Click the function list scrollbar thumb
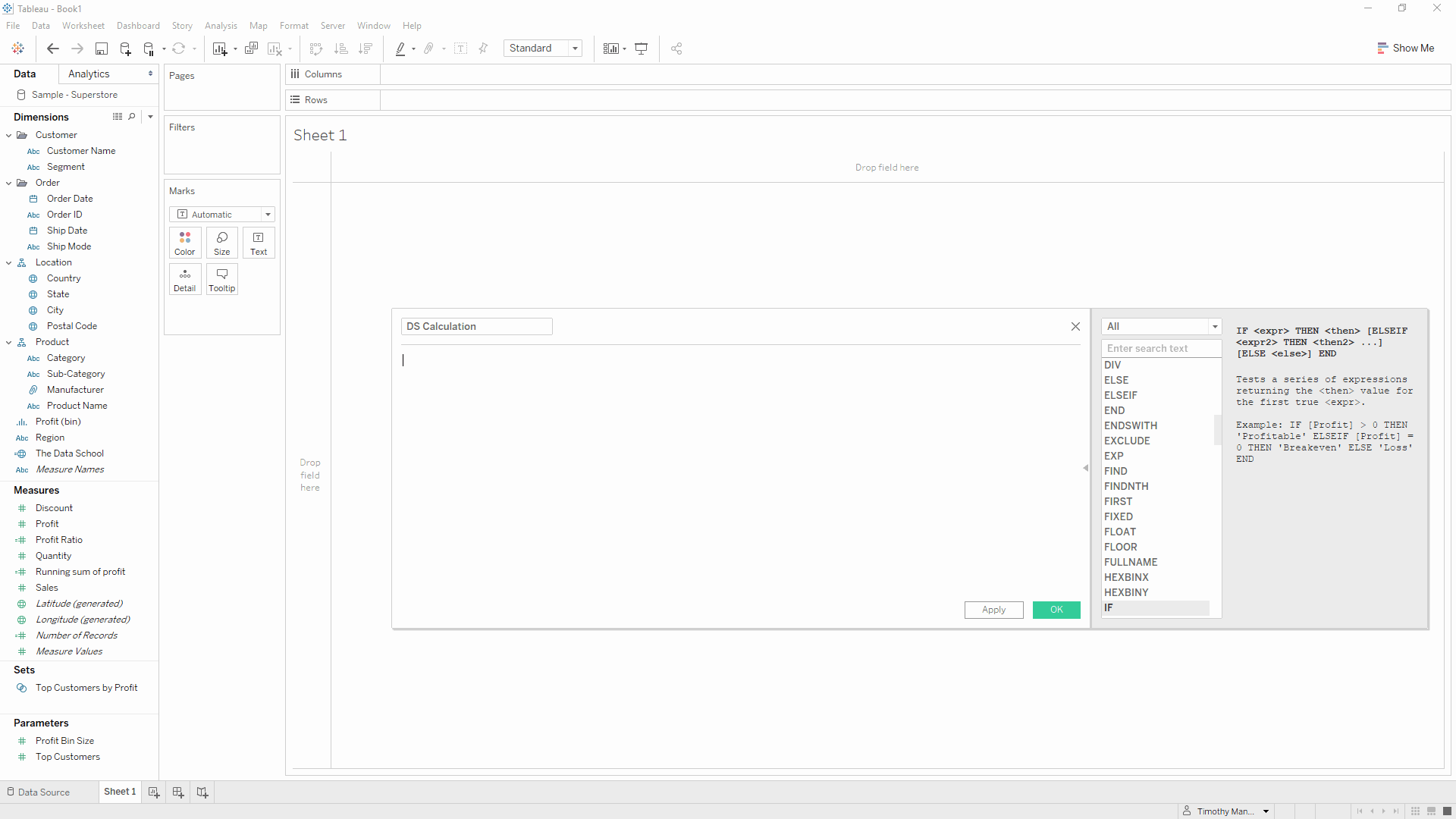This screenshot has height=819, width=1456. [x=1217, y=430]
